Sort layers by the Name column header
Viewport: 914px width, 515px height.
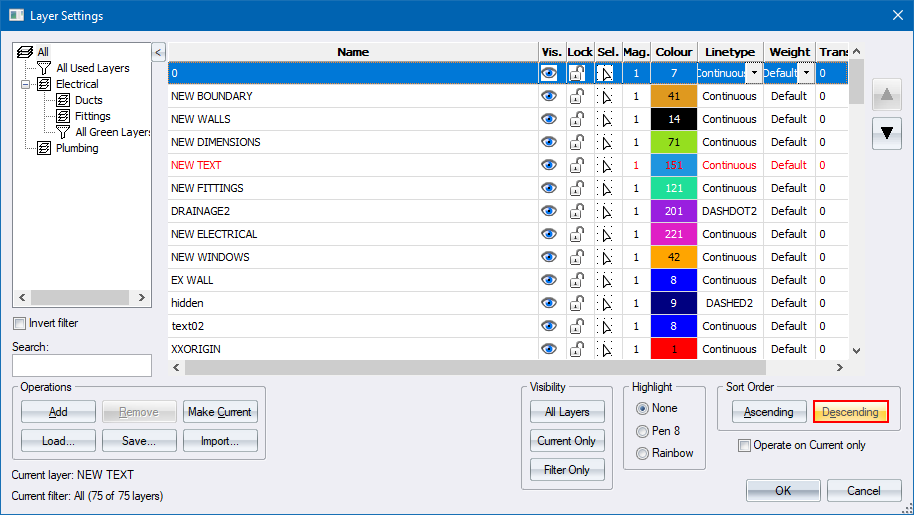pyautogui.click(x=352, y=52)
